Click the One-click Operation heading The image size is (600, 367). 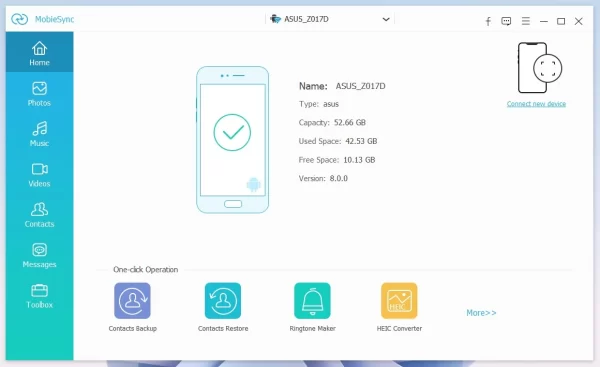tap(145, 269)
